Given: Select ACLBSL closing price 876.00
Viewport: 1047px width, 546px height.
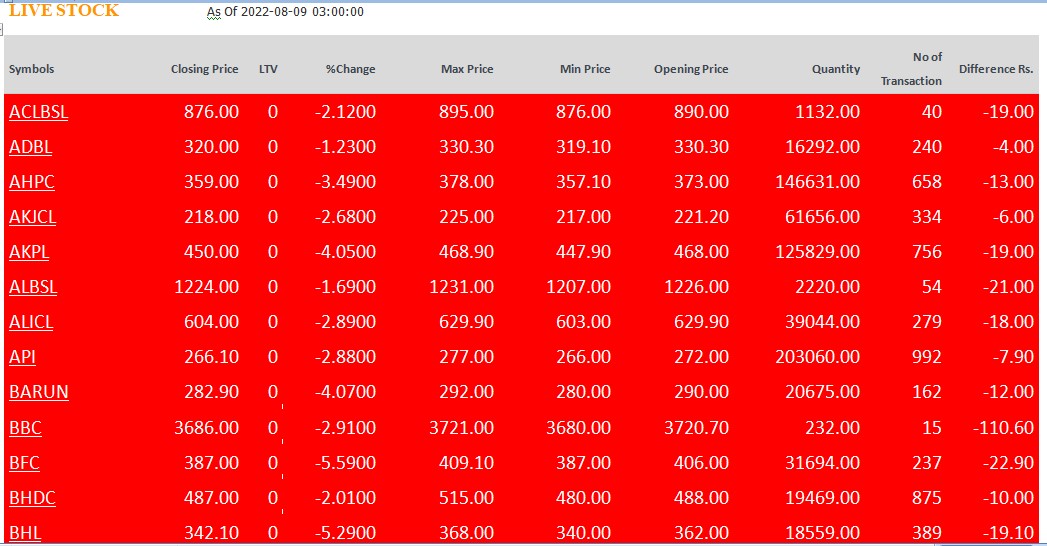Looking at the screenshot, I should coord(211,111).
